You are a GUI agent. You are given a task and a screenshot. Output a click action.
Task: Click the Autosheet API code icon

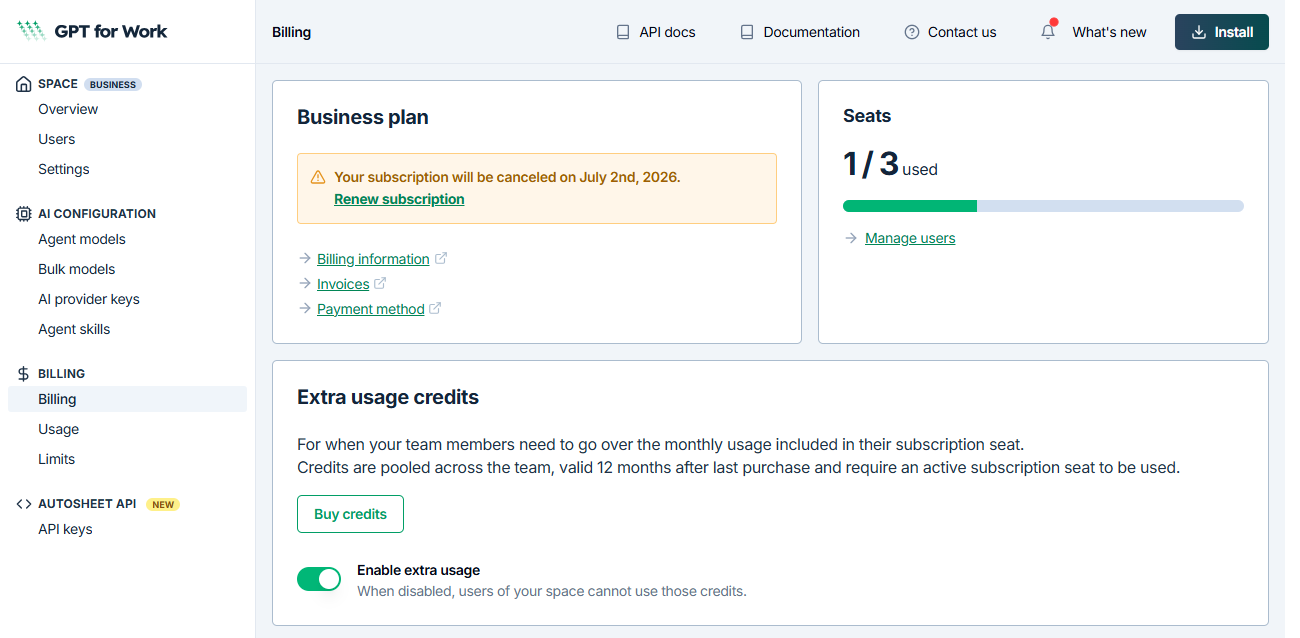coord(24,504)
